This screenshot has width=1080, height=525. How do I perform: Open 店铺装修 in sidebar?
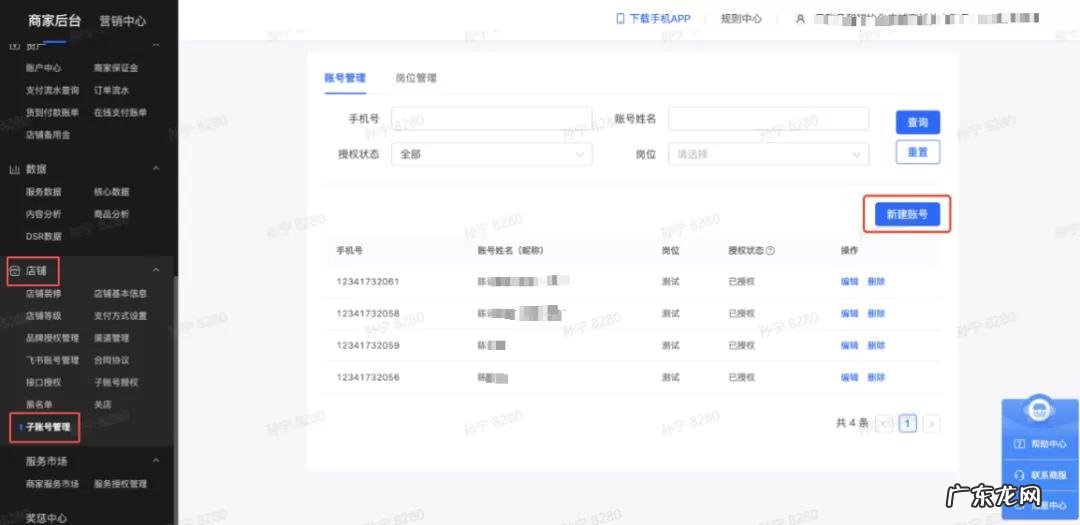[x=43, y=294]
